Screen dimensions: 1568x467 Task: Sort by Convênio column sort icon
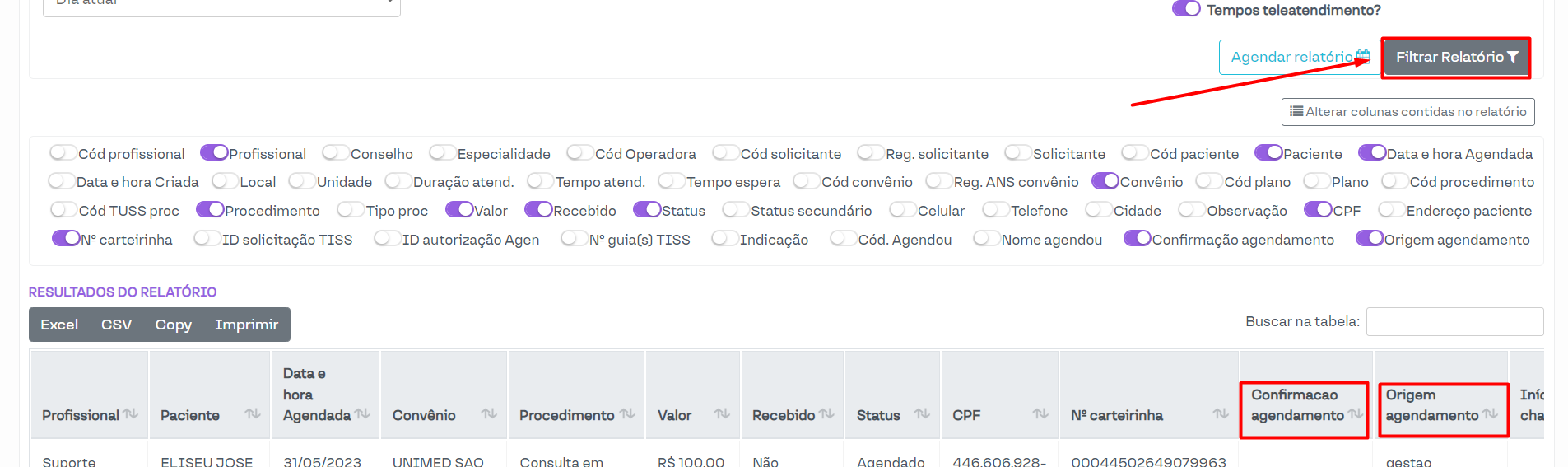pyautogui.click(x=489, y=414)
